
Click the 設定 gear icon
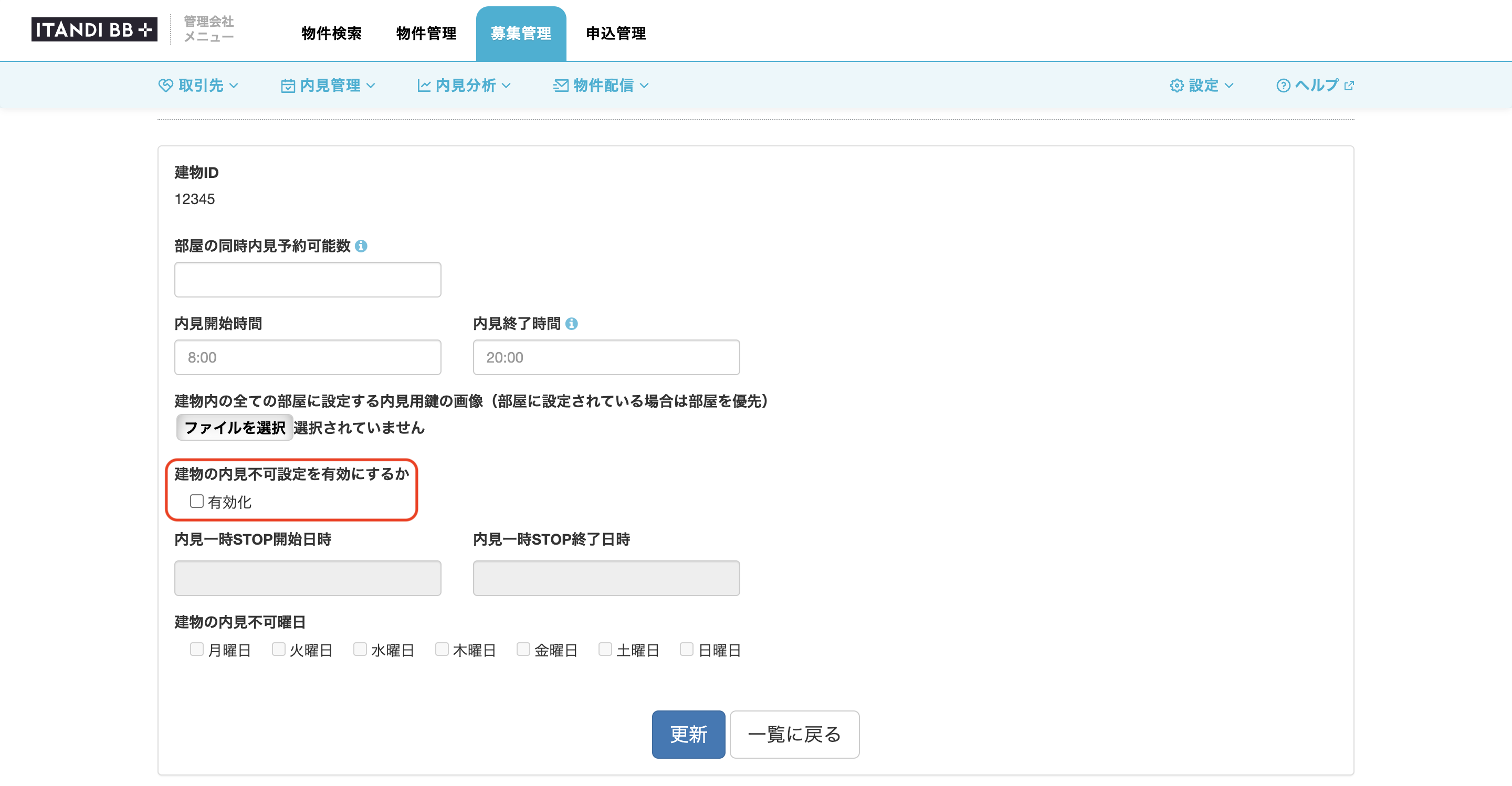[1176, 86]
